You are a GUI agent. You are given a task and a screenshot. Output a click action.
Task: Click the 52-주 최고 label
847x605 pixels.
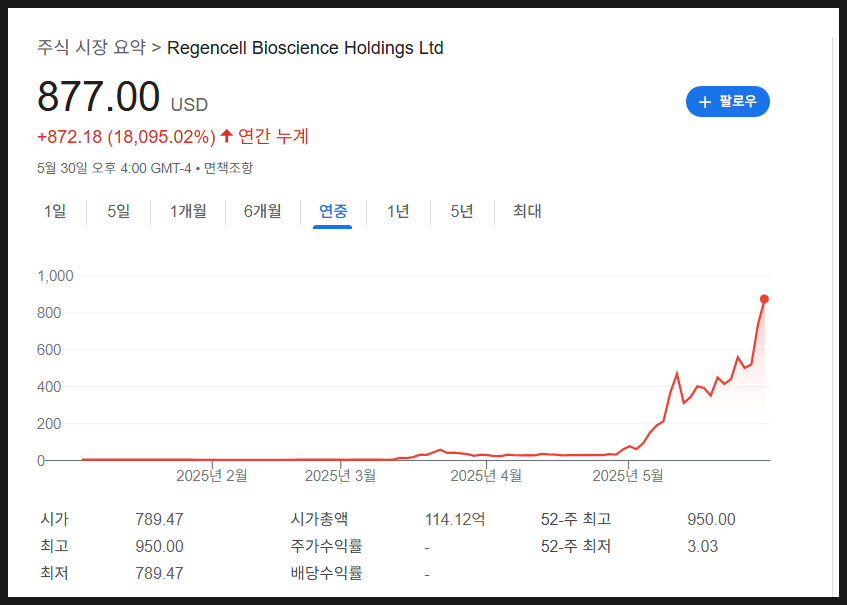576,519
